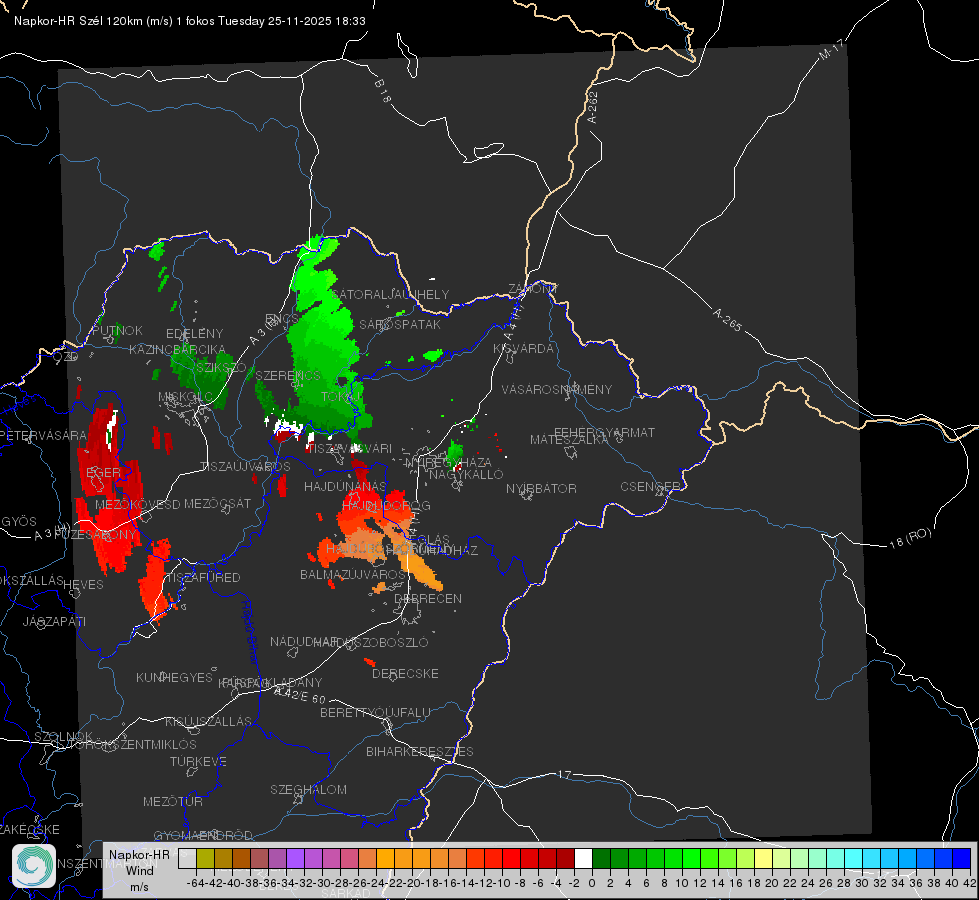Click the CSENGER city label
979x900 pixels.
point(650,487)
